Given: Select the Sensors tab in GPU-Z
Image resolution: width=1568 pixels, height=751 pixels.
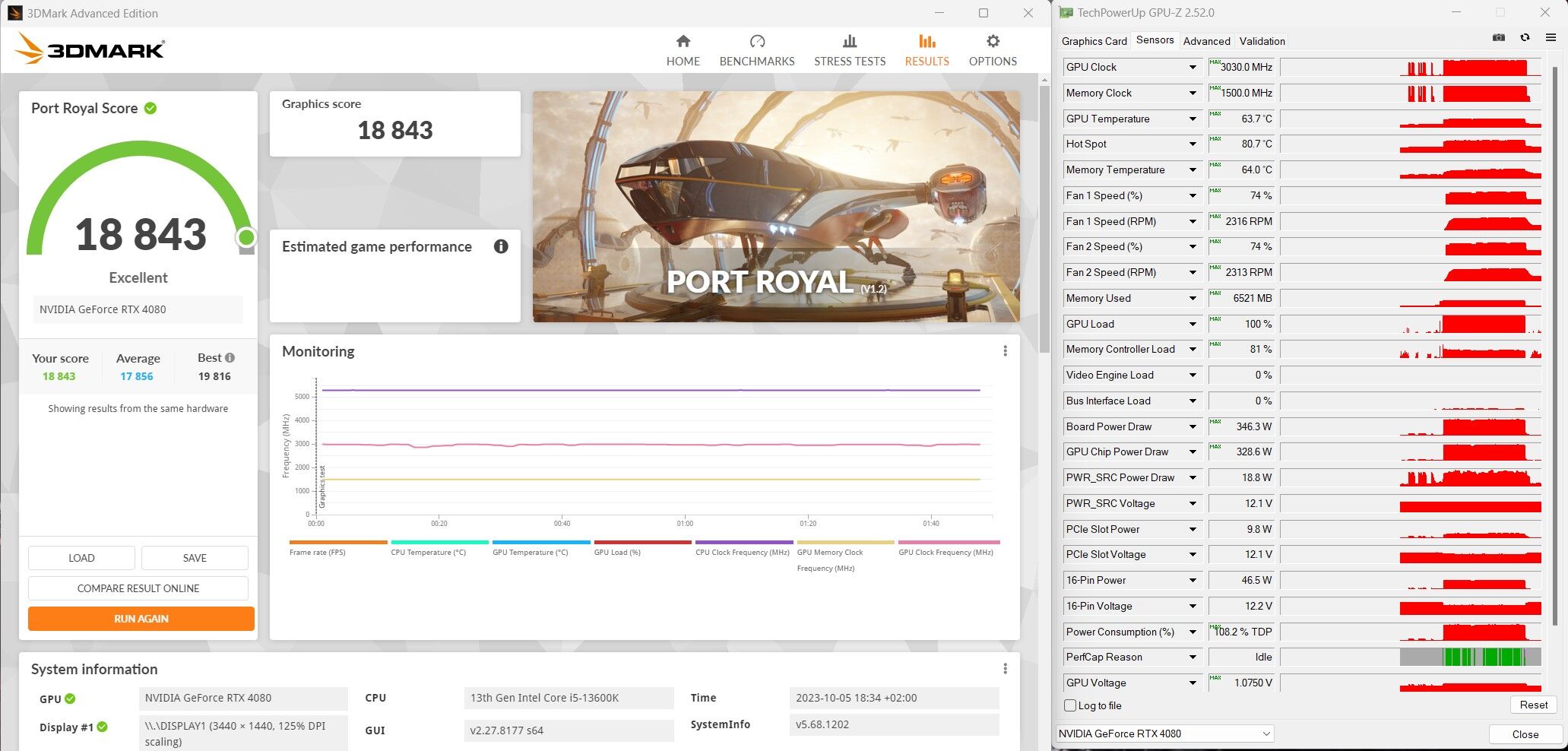Looking at the screenshot, I should pyautogui.click(x=1155, y=40).
